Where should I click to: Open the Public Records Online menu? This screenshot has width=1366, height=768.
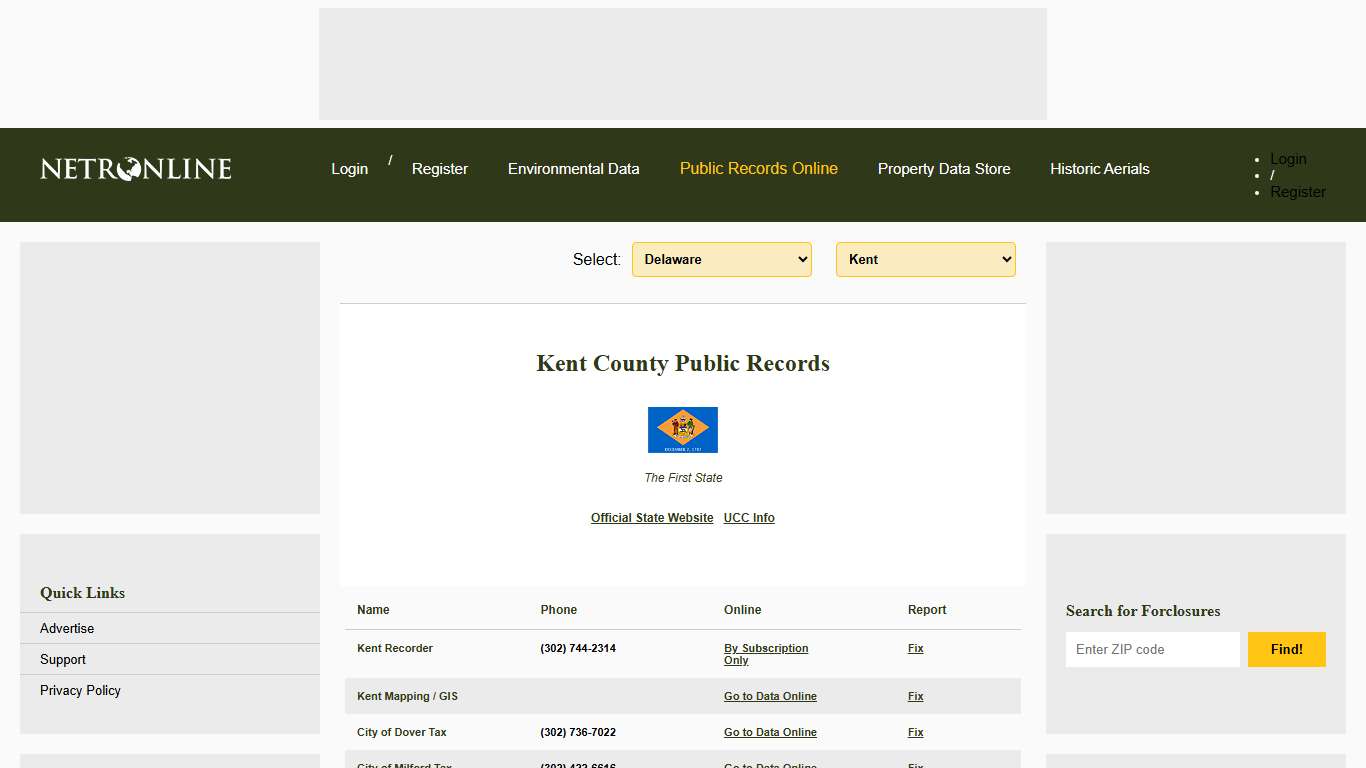[758, 169]
